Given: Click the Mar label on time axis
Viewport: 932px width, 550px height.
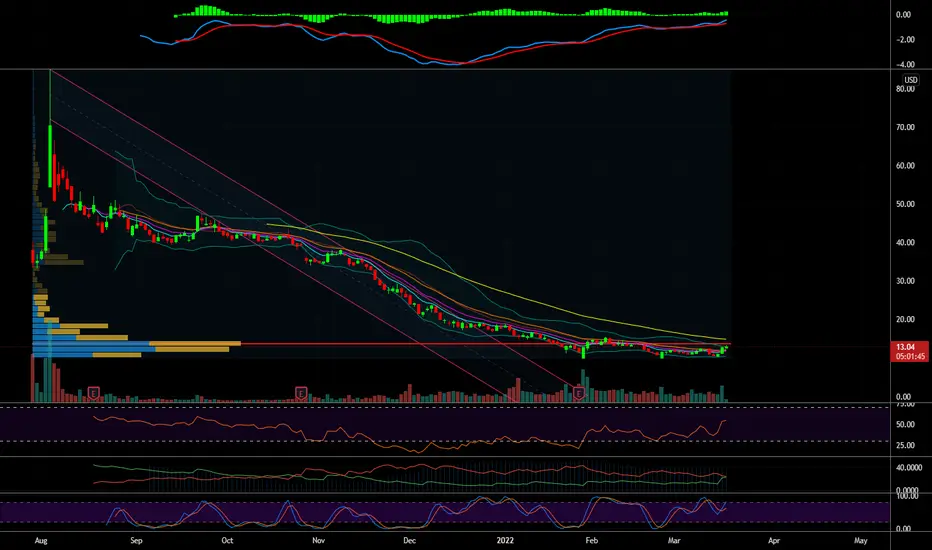Looking at the screenshot, I should (x=673, y=540).
